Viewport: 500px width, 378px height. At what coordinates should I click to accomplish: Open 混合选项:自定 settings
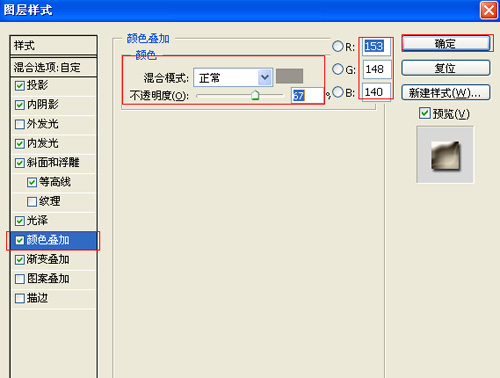(54, 67)
